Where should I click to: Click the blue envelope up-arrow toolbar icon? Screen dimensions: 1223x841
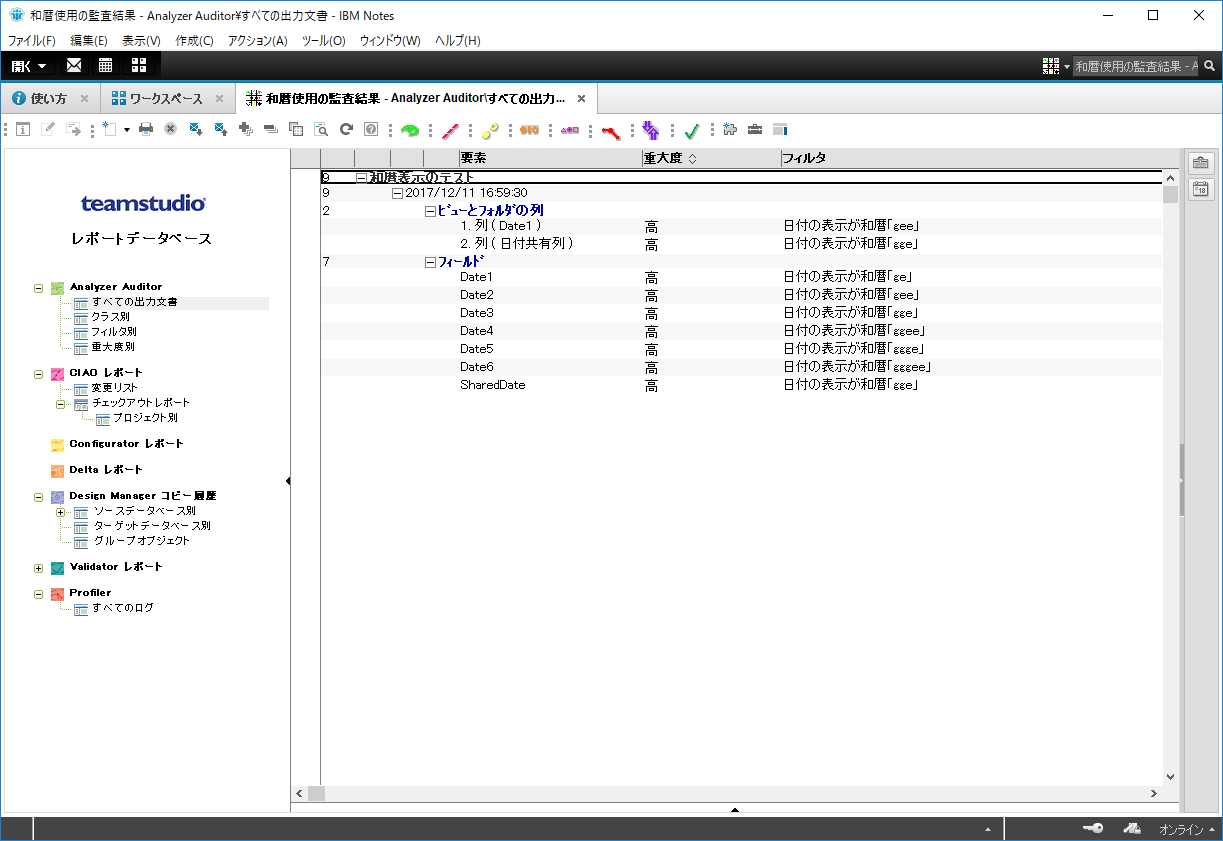point(221,129)
